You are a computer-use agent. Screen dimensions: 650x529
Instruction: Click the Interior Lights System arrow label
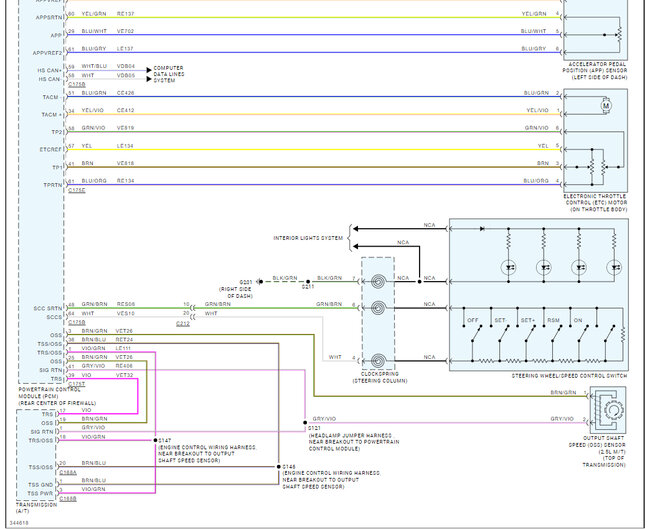point(308,237)
